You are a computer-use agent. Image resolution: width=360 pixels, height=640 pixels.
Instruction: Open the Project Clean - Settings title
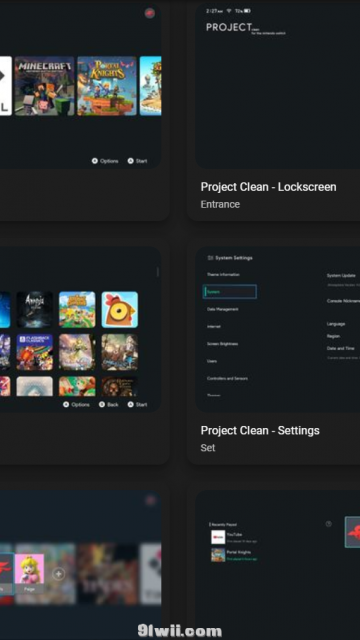click(x=260, y=431)
